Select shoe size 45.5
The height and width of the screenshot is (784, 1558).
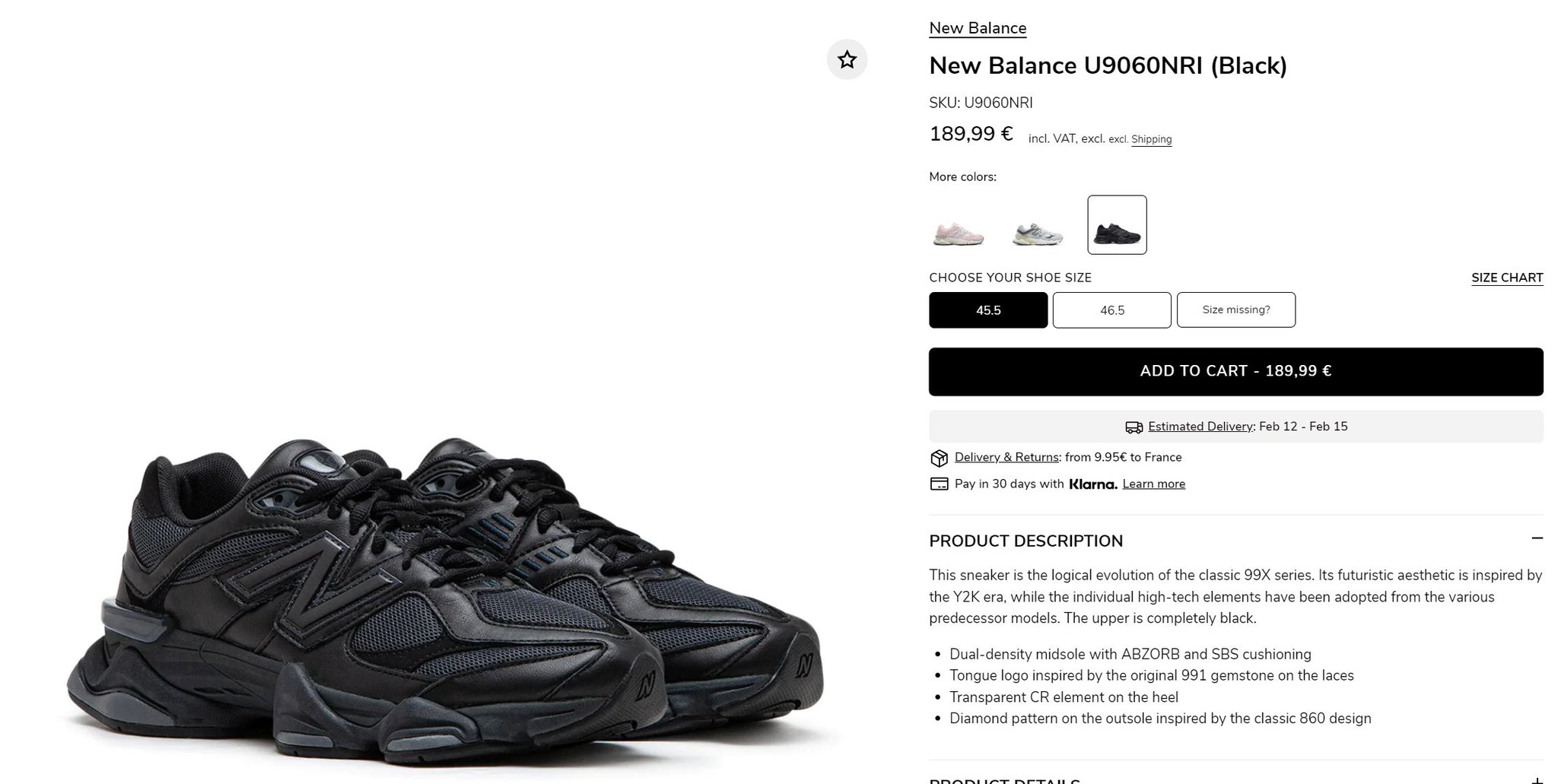point(988,310)
